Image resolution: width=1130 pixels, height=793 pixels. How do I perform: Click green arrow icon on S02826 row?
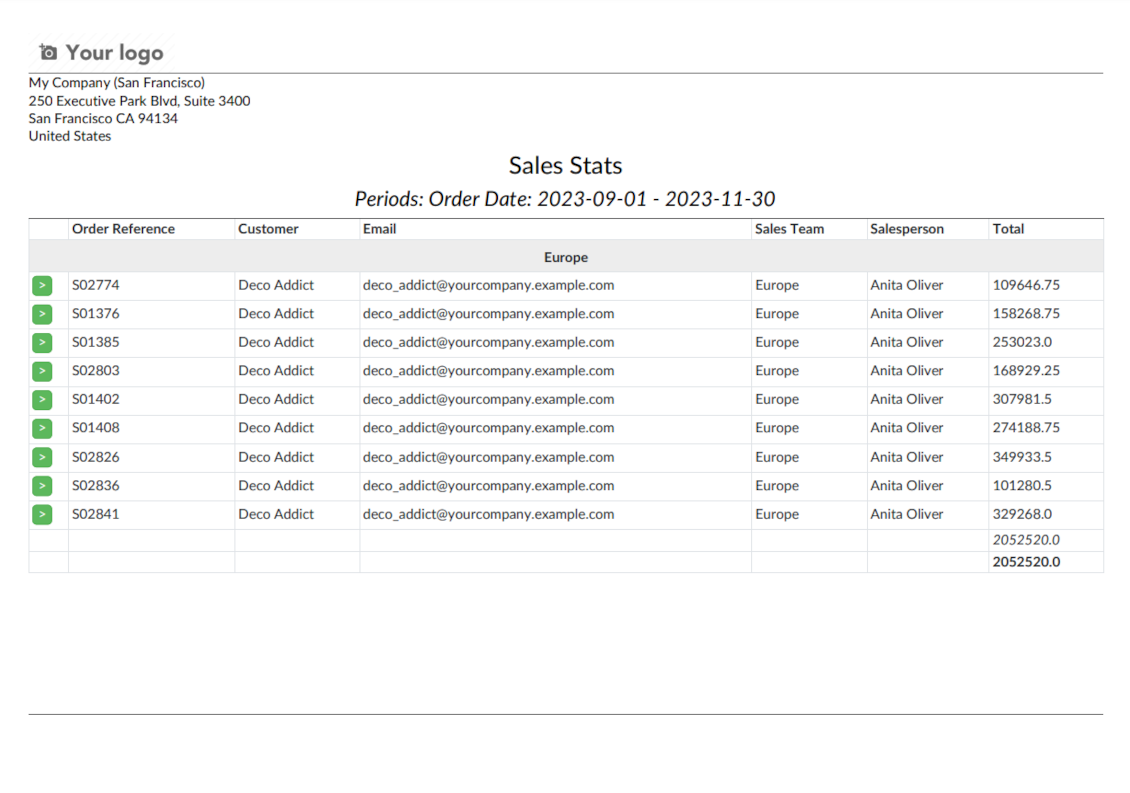pyautogui.click(x=42, y=457)
